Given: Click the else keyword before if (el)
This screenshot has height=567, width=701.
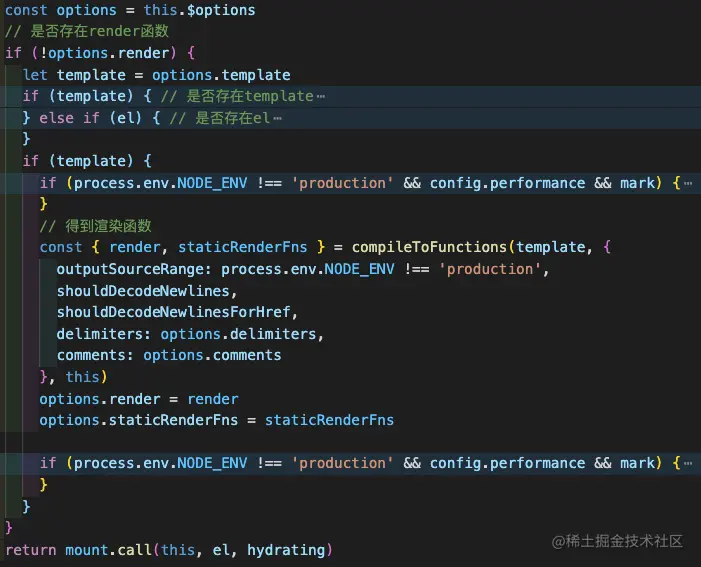Looking at the screenshot, I should click(x=56, y=118).
